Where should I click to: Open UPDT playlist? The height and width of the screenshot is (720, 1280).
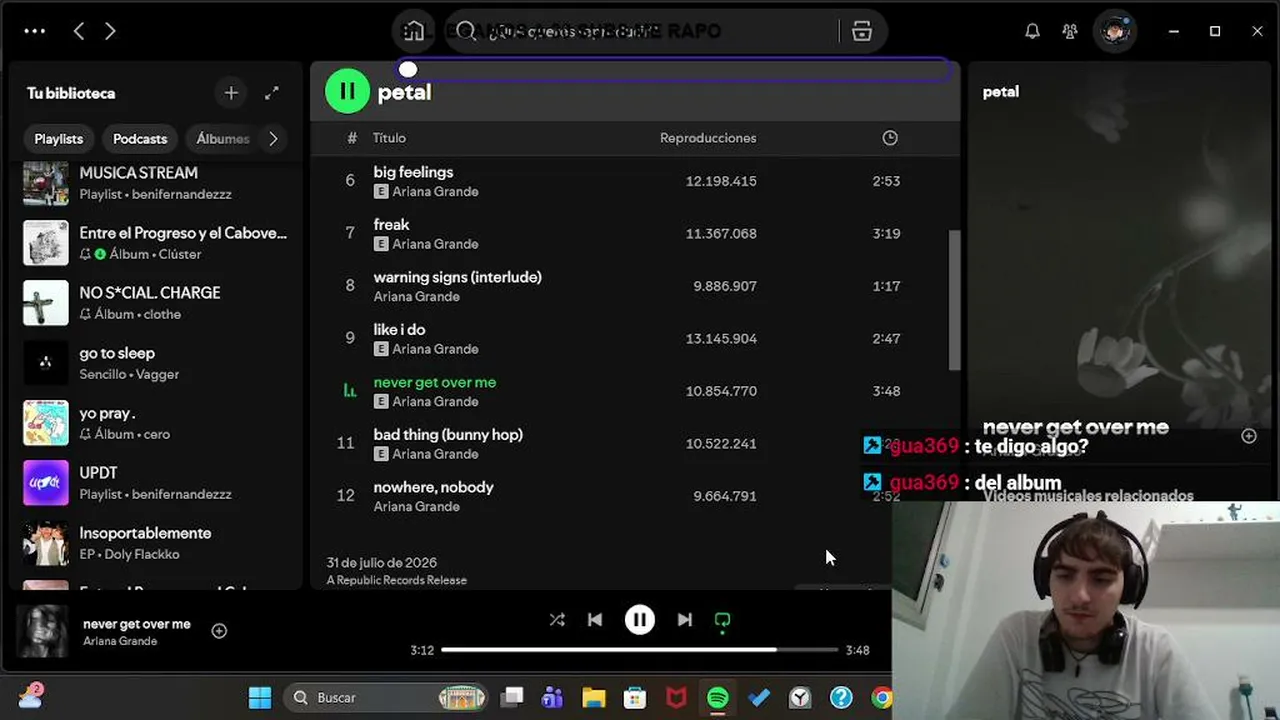coord(155,483)
